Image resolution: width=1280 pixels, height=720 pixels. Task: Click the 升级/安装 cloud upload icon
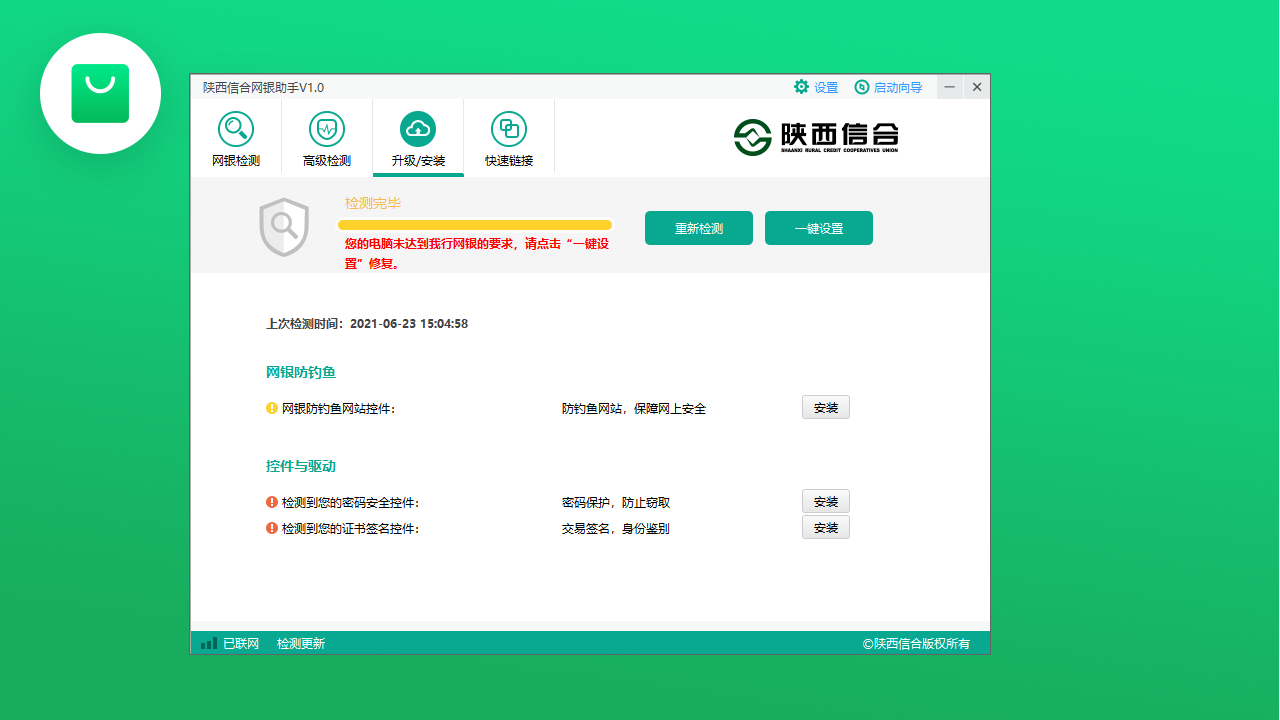(x=418, y=128)
